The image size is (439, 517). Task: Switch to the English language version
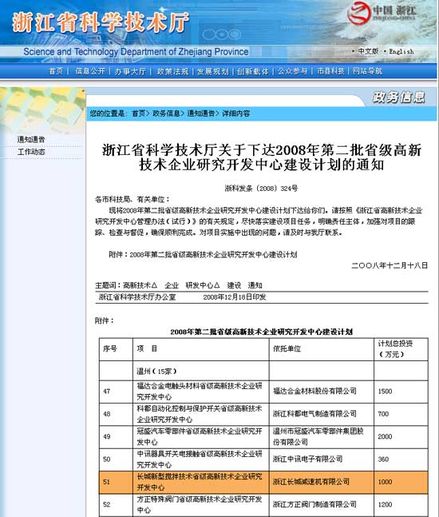[401, 51]
